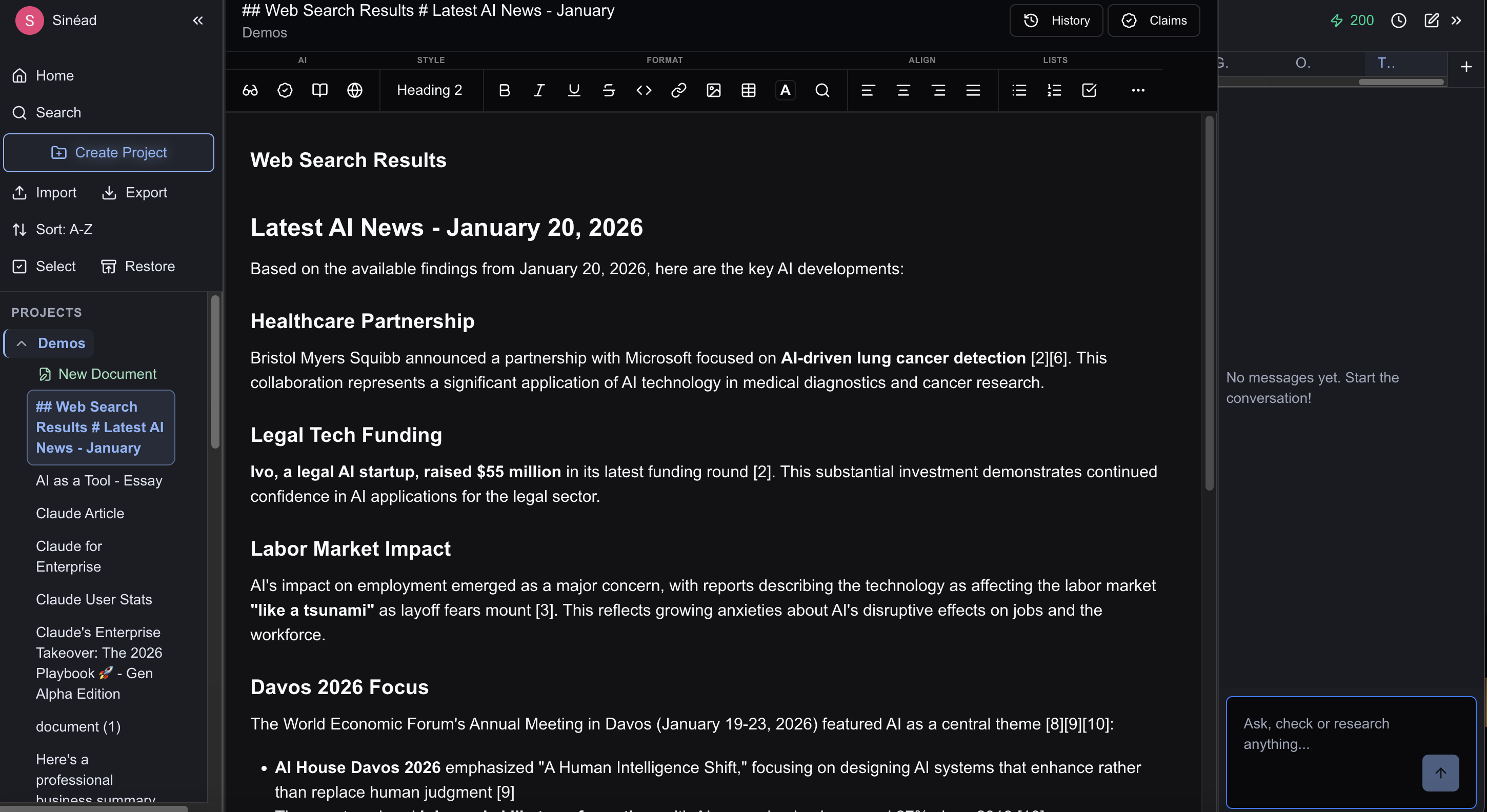Collapse the left sidebar with double chevron
The image size is (1487, 812).
tap(198, 21)
